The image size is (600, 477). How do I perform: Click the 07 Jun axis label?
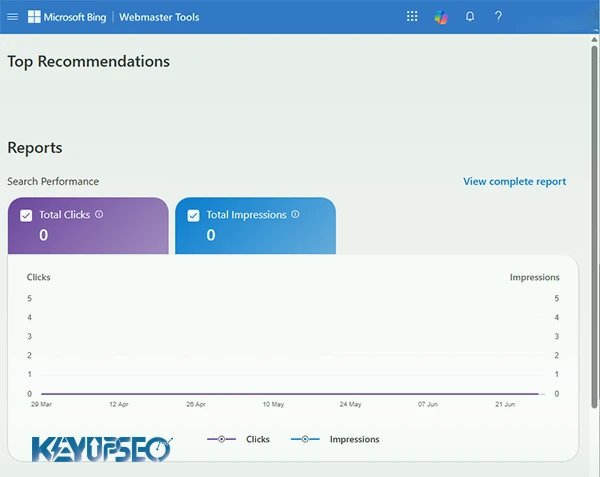[427, 404]
